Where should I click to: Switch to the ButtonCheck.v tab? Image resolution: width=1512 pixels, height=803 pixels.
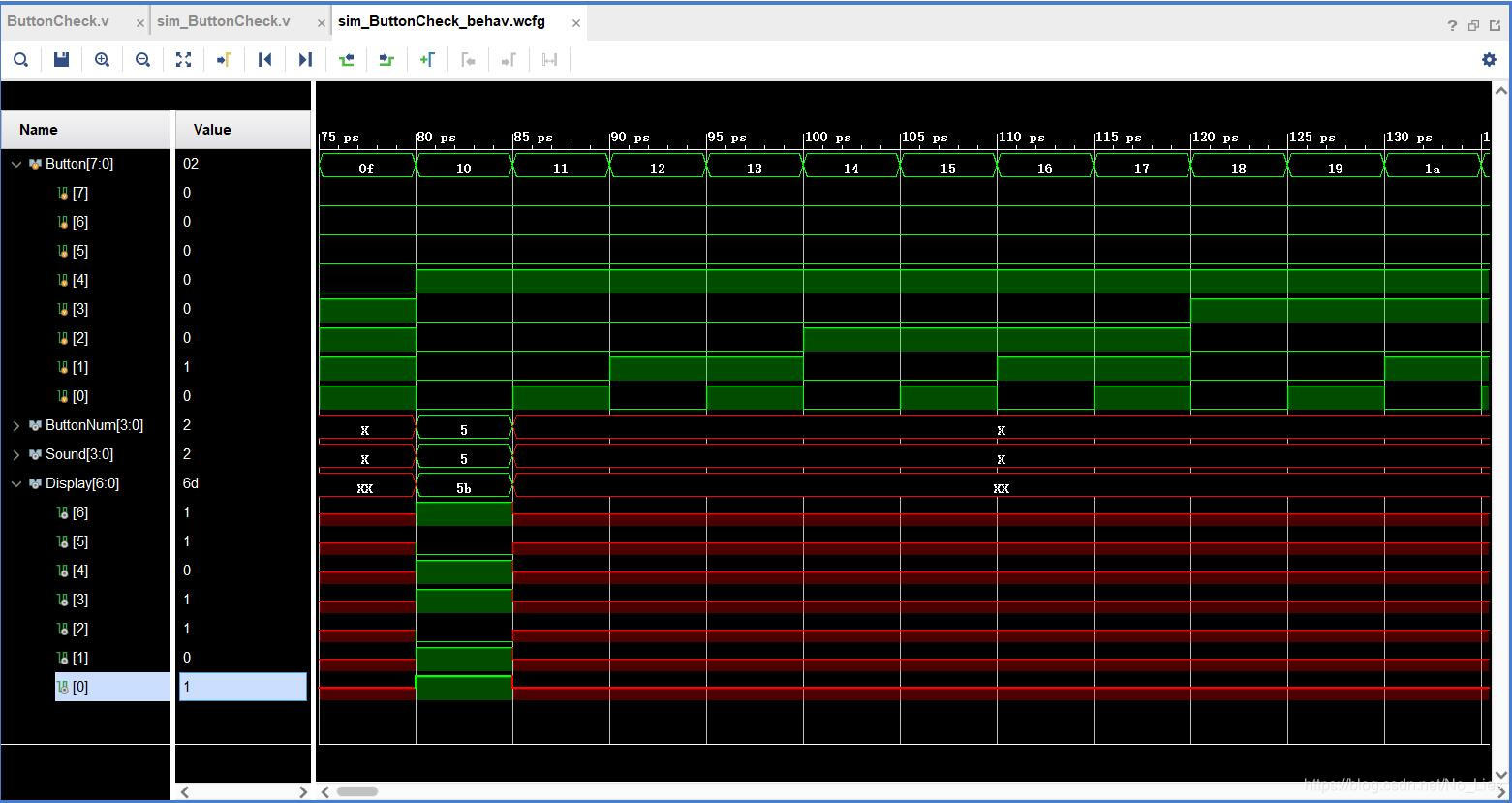58,21
